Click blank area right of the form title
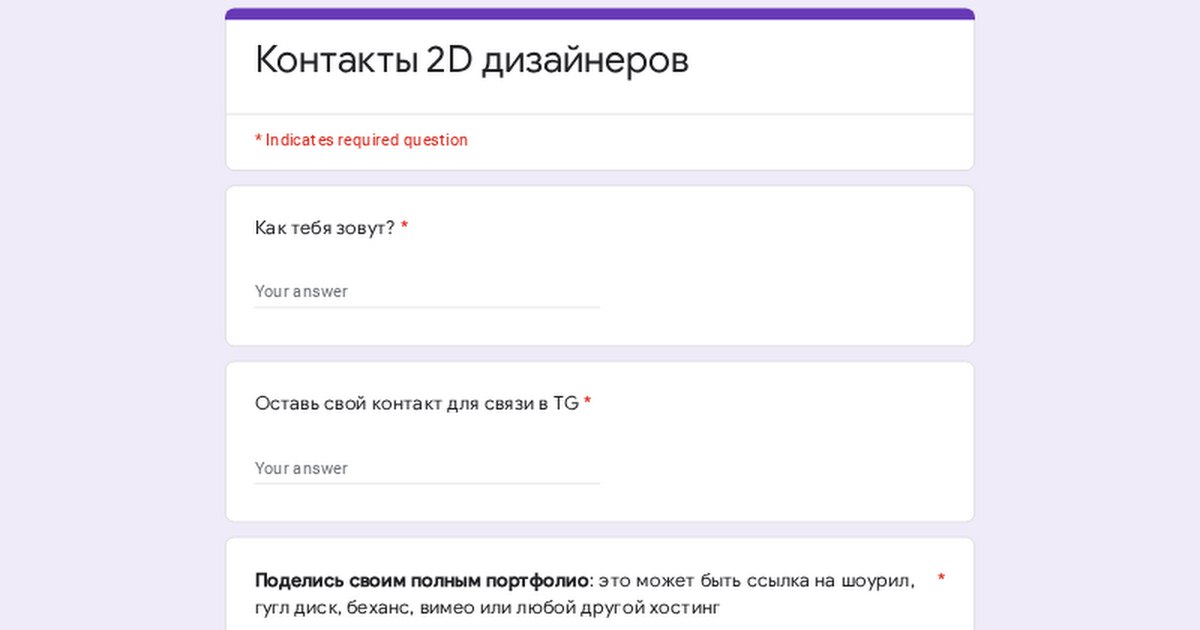The height and width of the screenshot is (630, 1200). [x=830, y=62]
